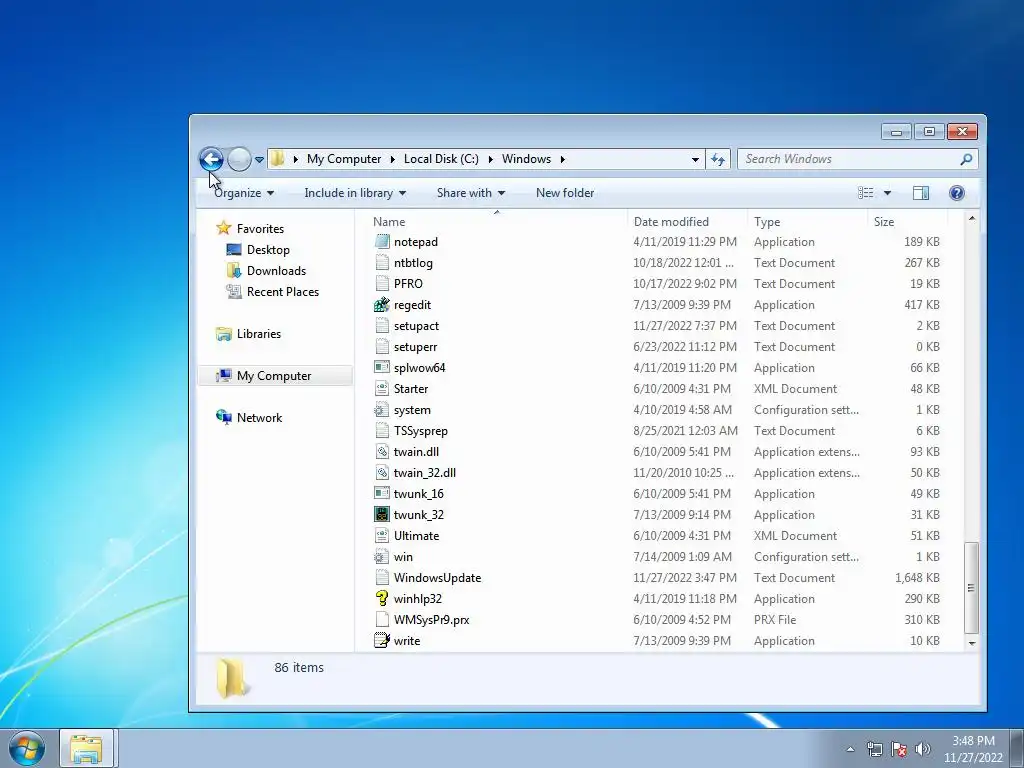
Task: Show hidden icons in system tray
Action: click(850, 749)
